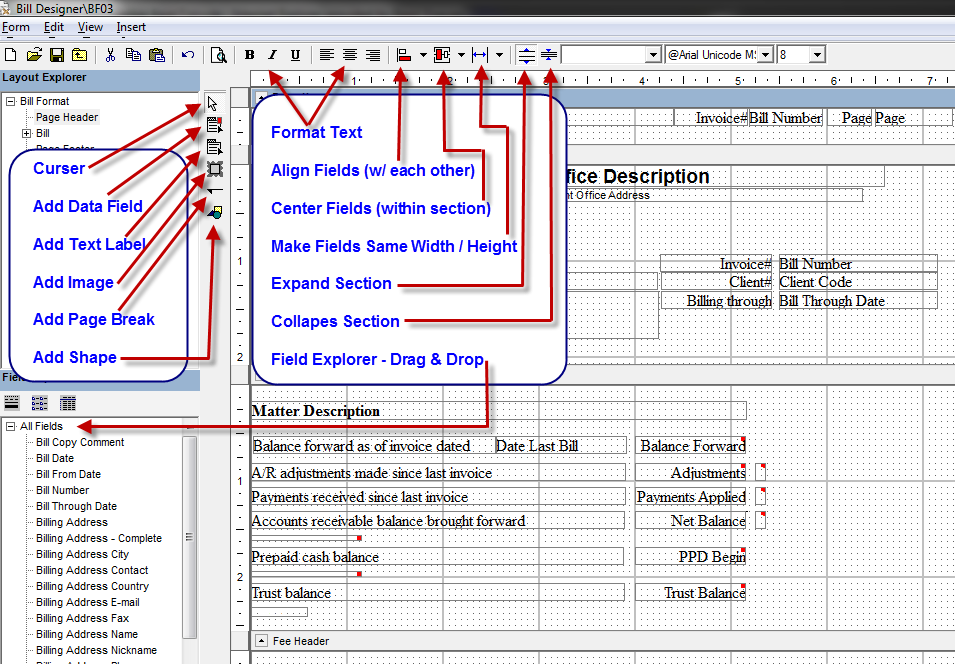The image size is (955, 664).
Task: Pick the Add Image tool
Action: pyautogui.click(x=212, y=168)
